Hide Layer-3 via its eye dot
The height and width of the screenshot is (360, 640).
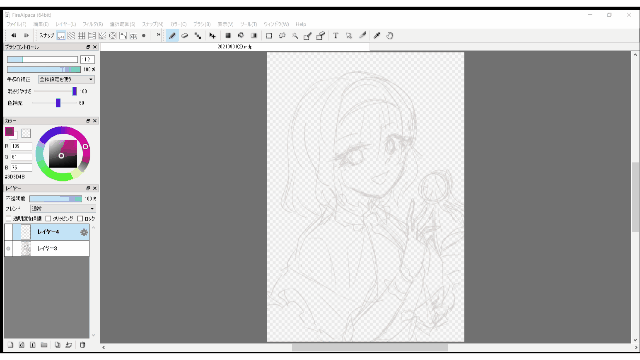(x=8, y=248)
